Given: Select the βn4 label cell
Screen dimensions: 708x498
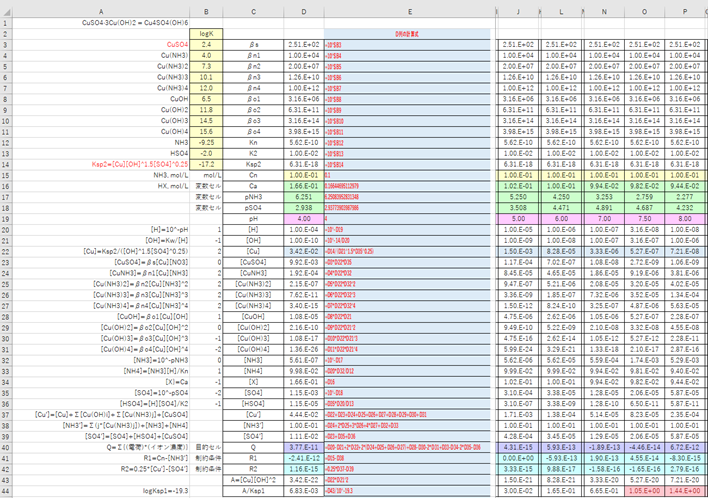Looking at the screenshot, I should point(253,88).
